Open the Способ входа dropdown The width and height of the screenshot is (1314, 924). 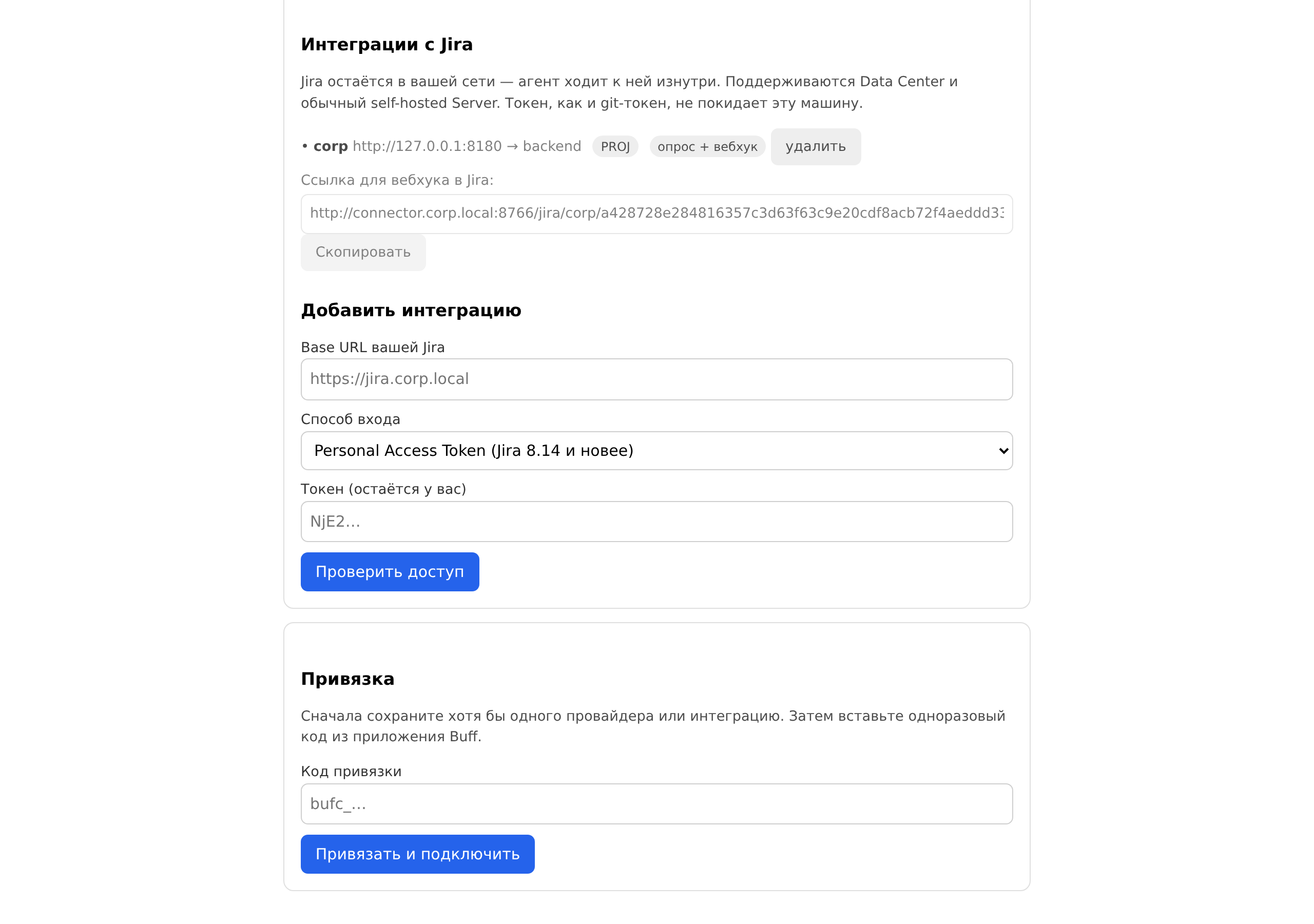point(656,451)
